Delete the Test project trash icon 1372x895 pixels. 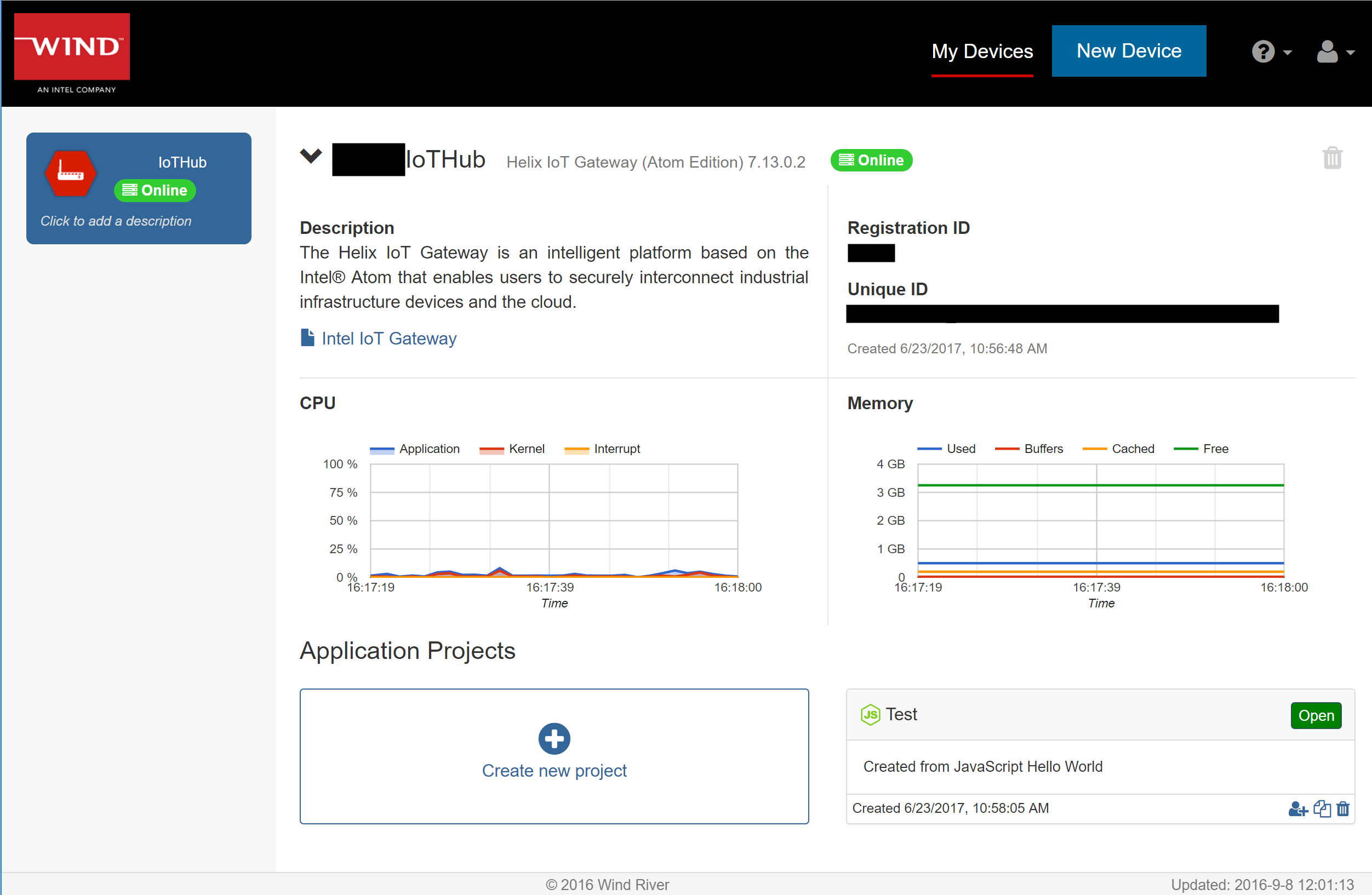tap(1342, 808)
